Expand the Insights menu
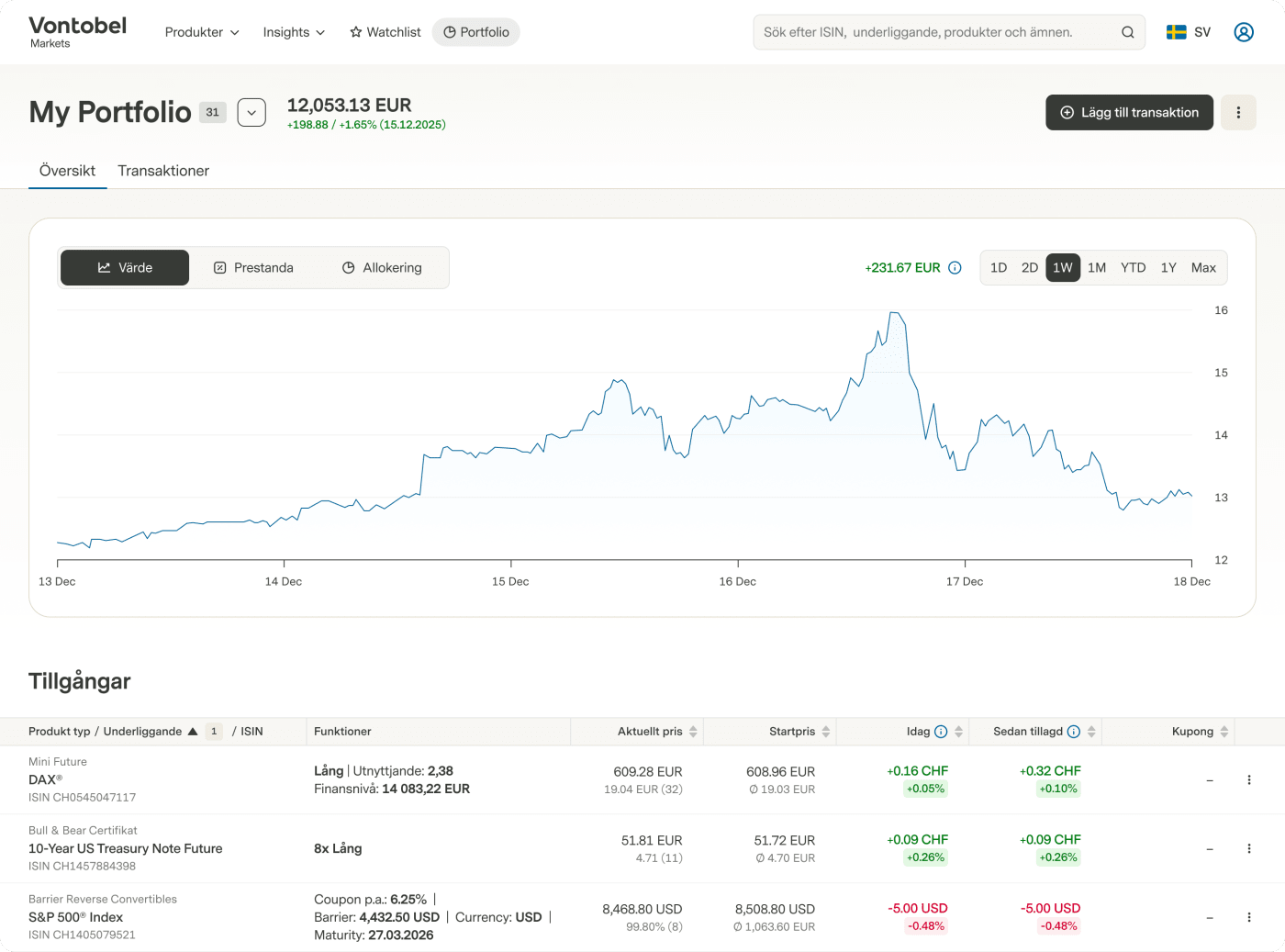 (x=294, y=32)
